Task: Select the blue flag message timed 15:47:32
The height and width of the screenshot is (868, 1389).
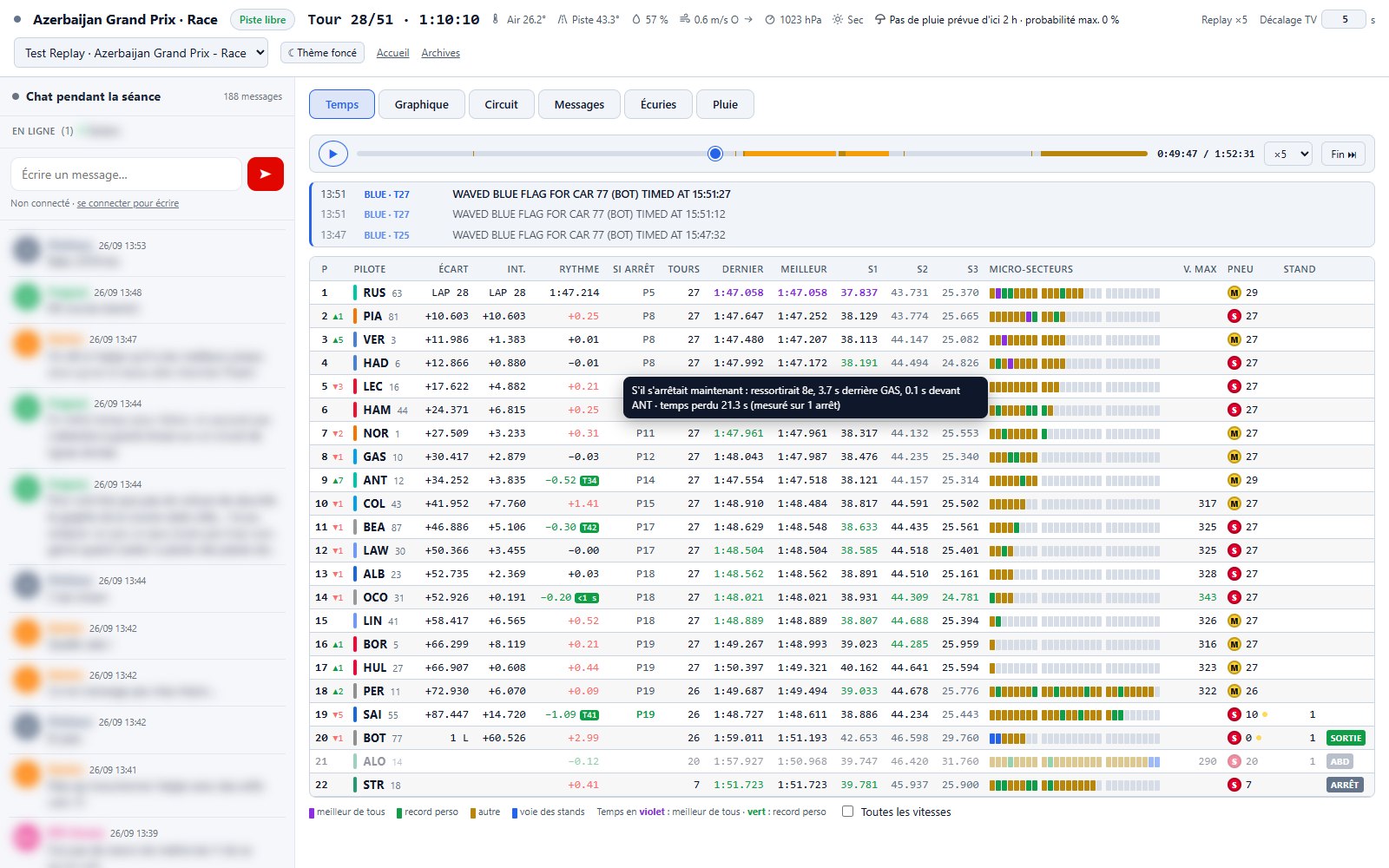Action: point(589,235)
